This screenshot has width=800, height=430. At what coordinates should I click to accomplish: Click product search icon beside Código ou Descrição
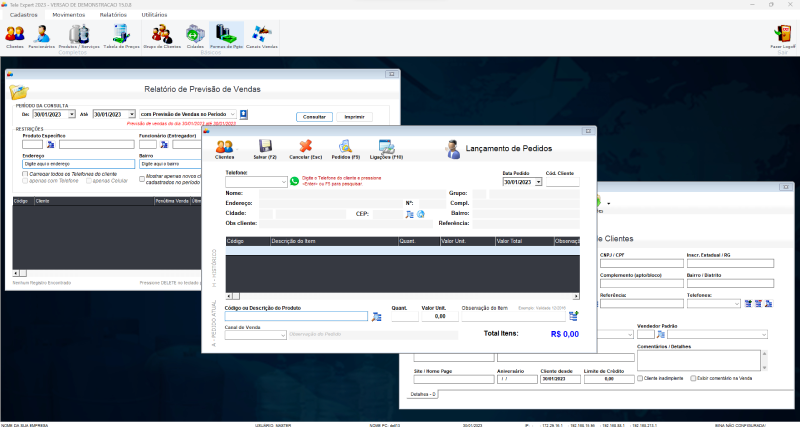pos(377,317)
